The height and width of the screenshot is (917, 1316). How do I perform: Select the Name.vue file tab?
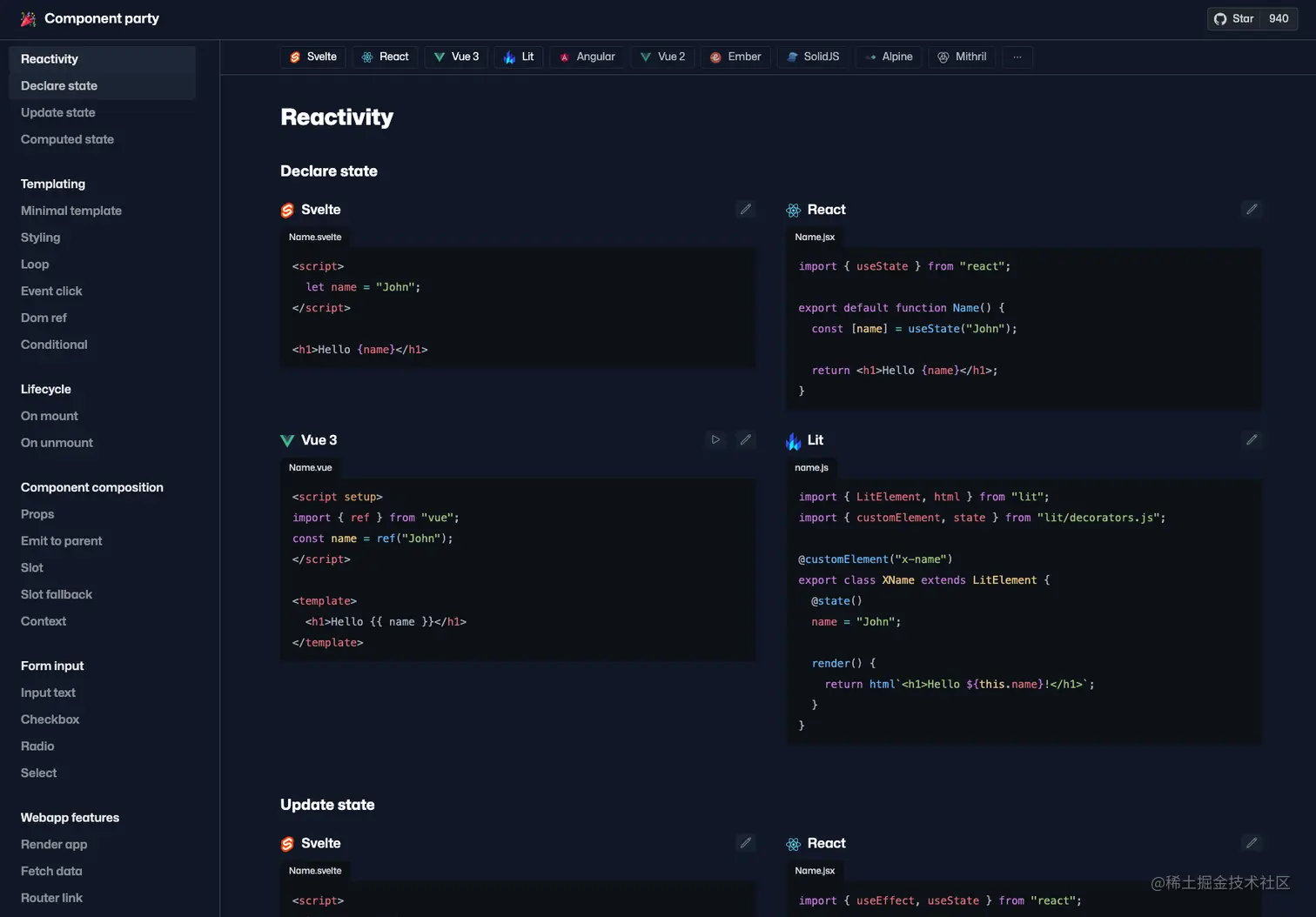tap(311, 467)
